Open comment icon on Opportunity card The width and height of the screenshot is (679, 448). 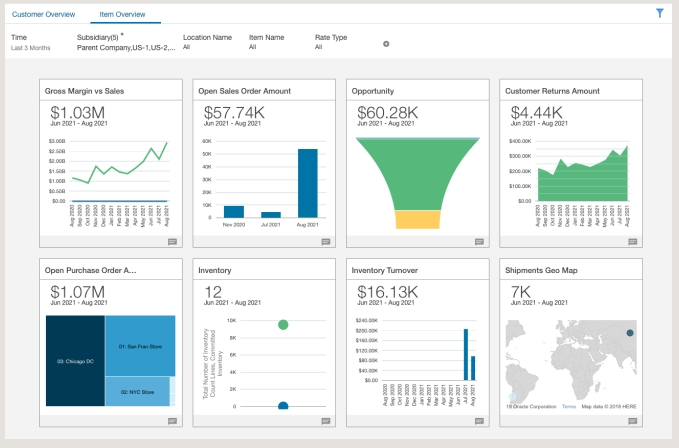coord(479,242)
